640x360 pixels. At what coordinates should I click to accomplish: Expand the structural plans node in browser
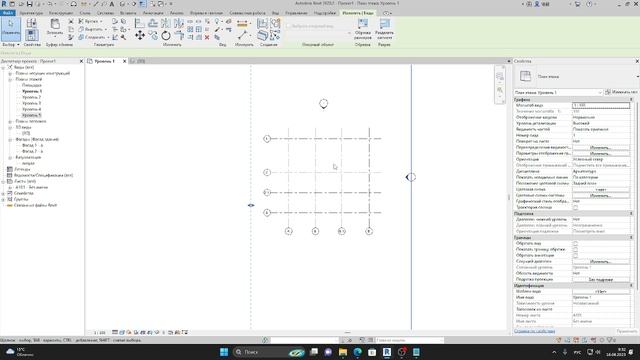10,73
